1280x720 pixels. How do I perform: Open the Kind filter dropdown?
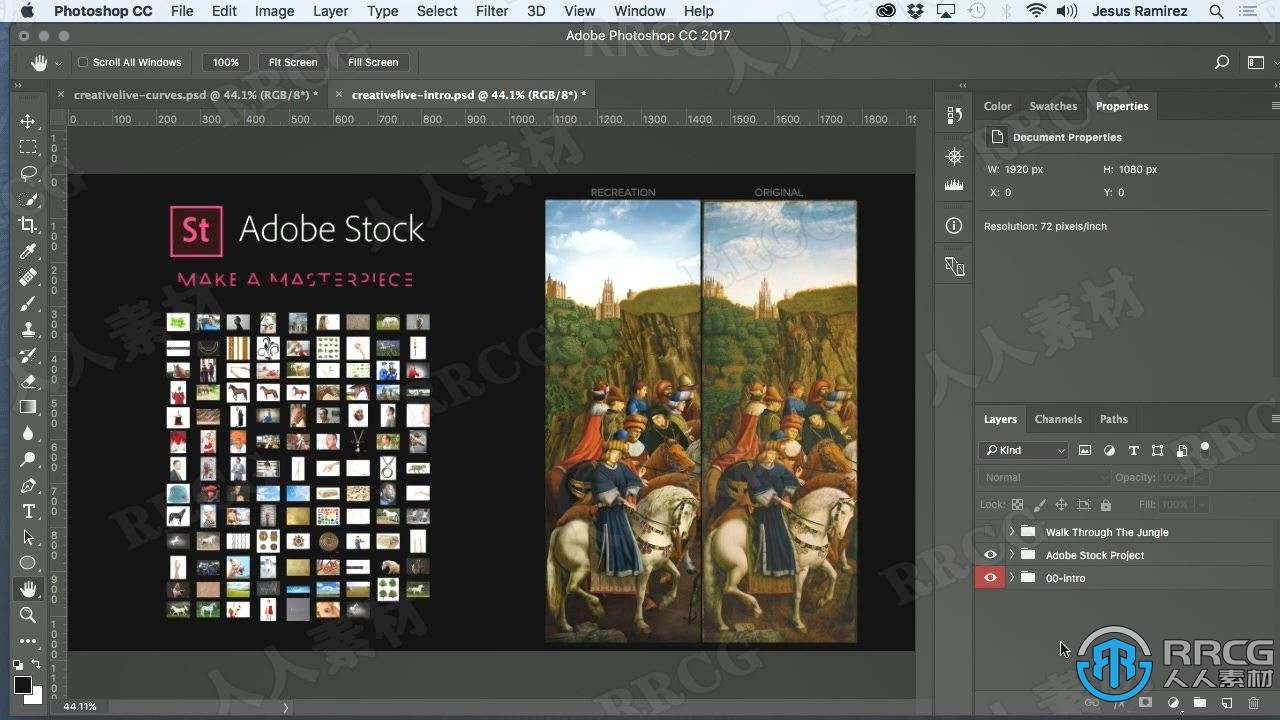click(1024, 450)
